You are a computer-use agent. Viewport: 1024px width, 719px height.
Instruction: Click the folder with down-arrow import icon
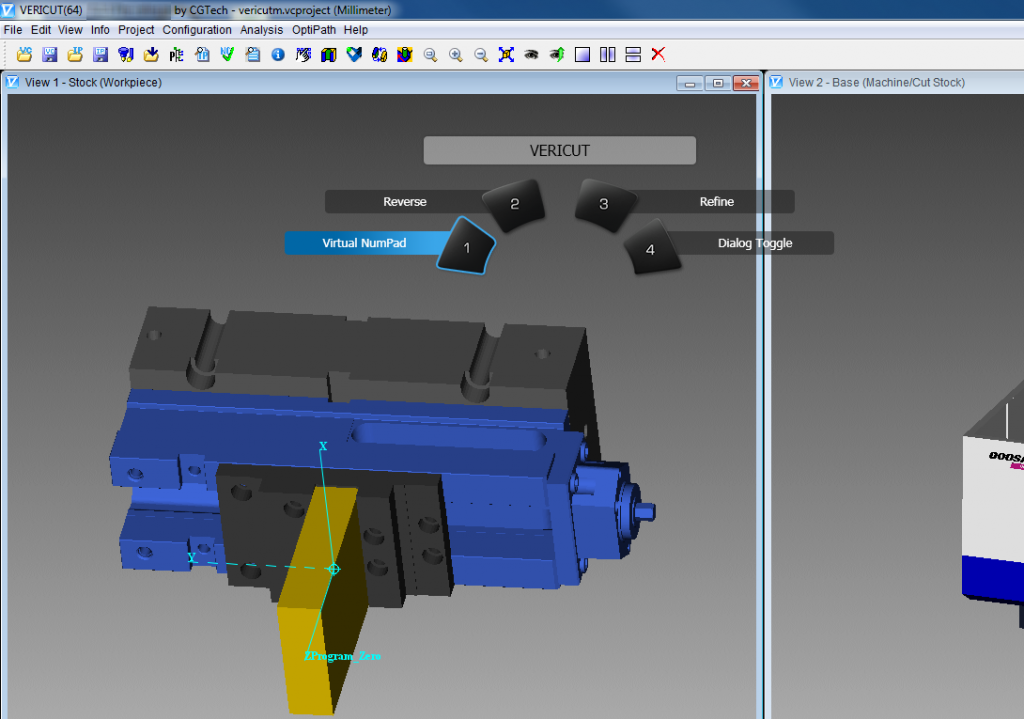click(152, 55)
